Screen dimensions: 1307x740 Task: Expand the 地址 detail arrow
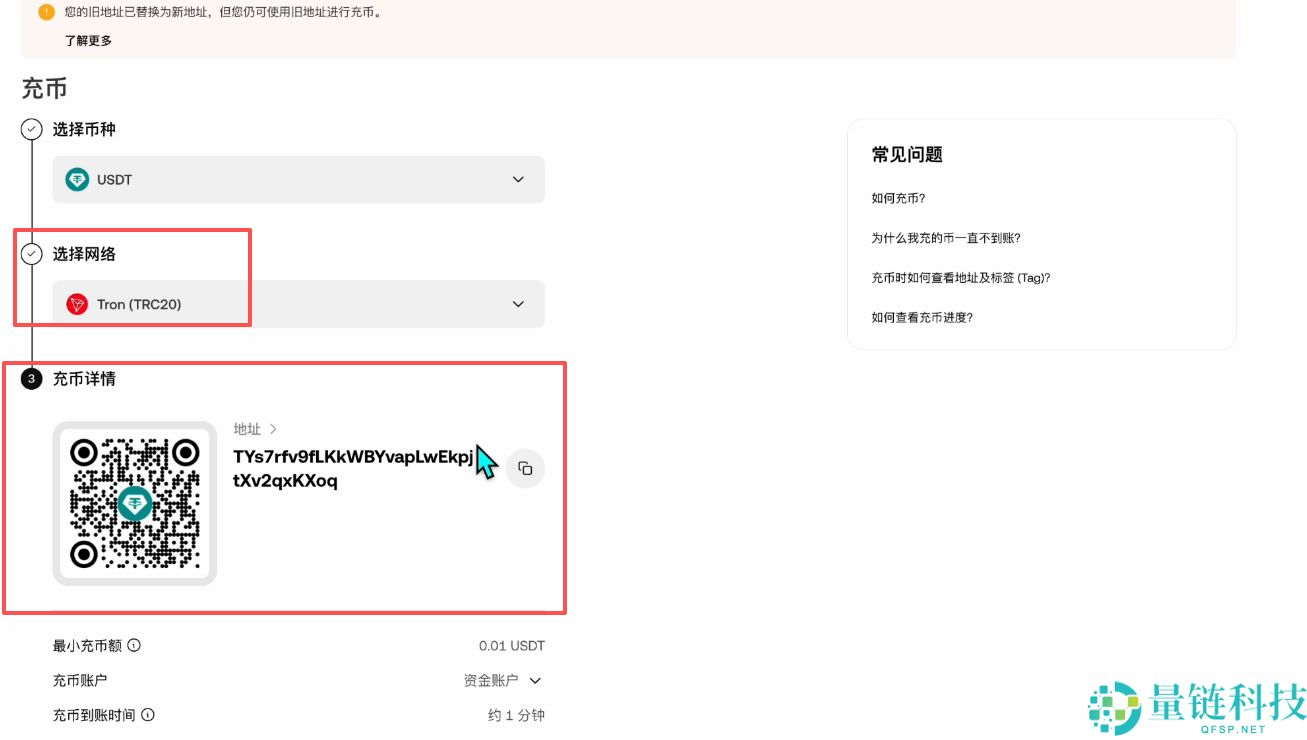[272, 428]
